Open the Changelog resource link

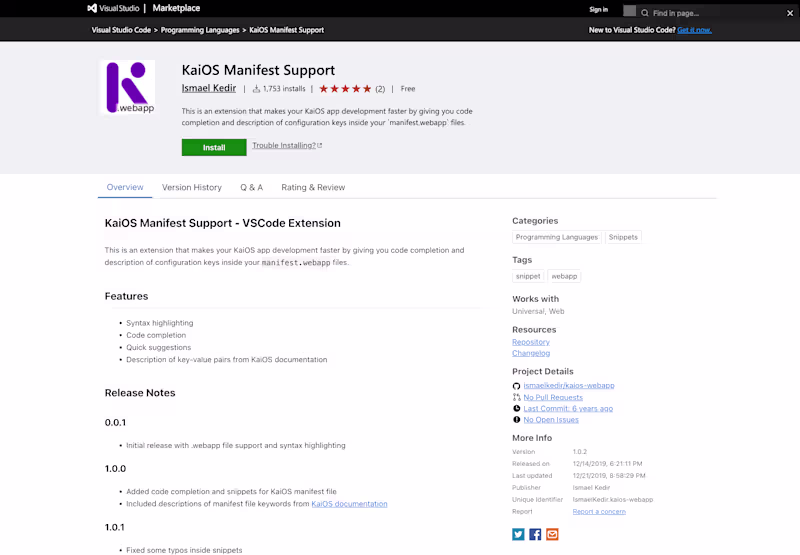pyautogui.click(x=531, y=353)
